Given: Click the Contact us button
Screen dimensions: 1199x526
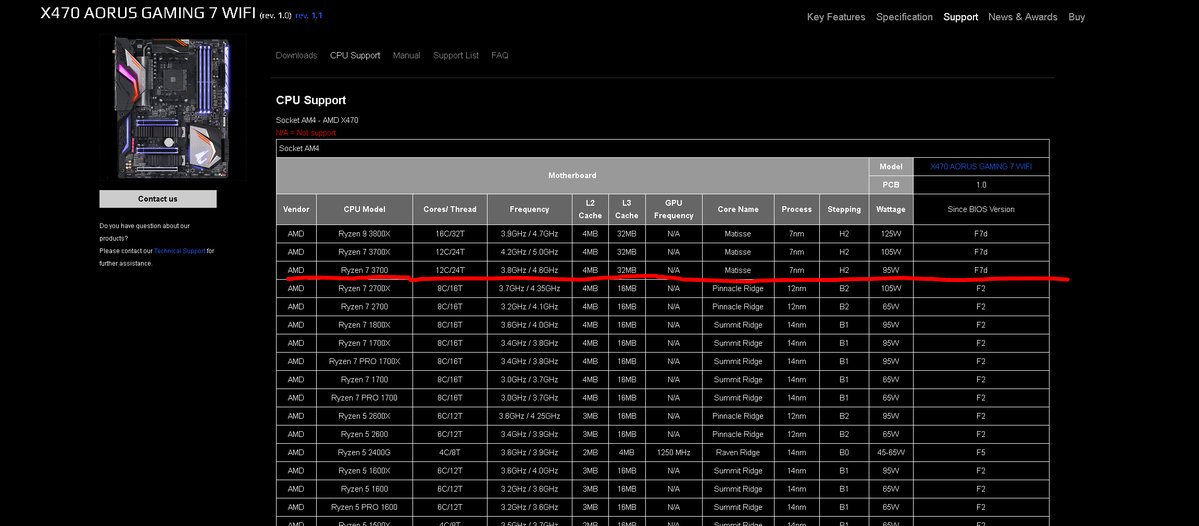Looking at the screenshot, I should 158,199.
